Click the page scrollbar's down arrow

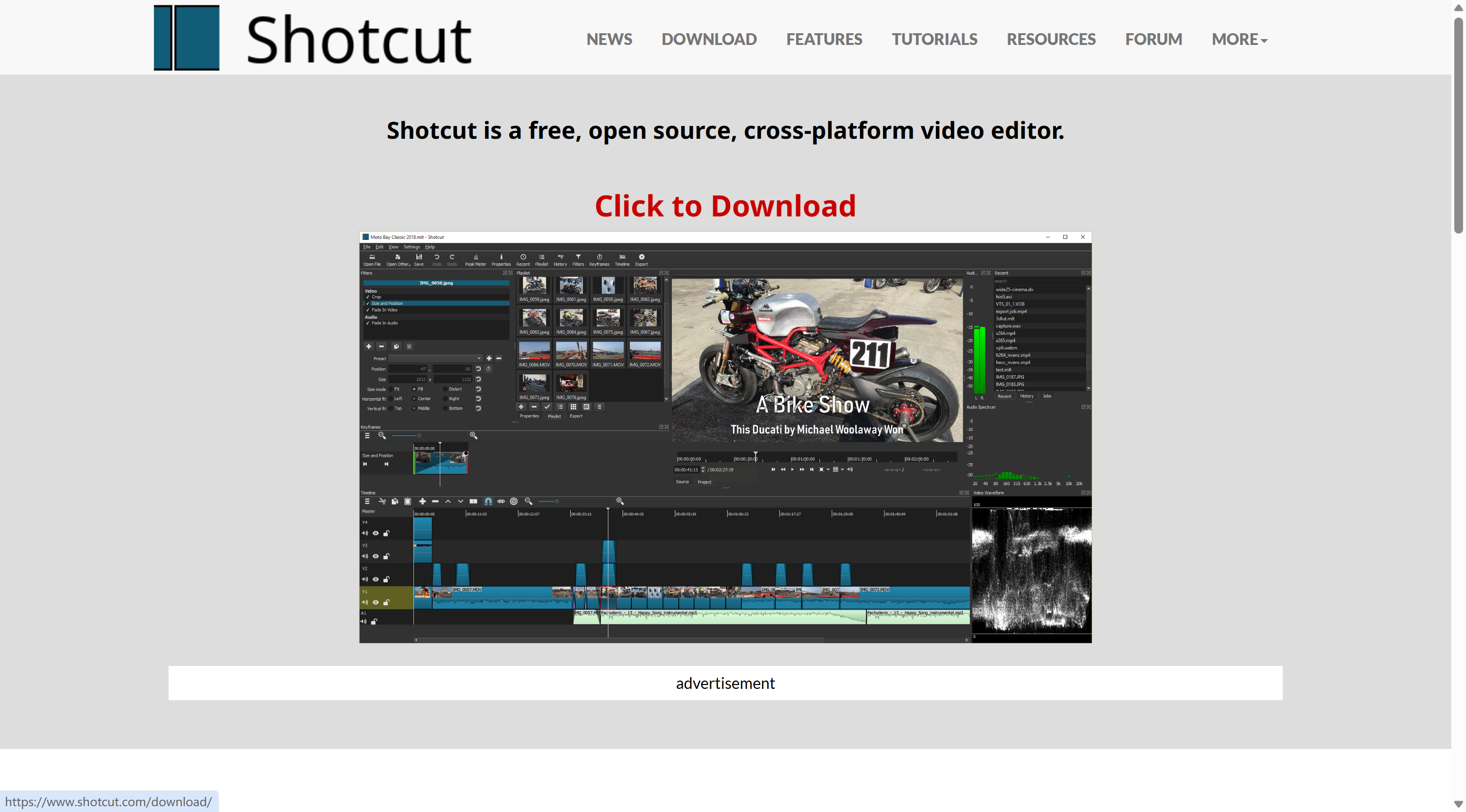1459,805
